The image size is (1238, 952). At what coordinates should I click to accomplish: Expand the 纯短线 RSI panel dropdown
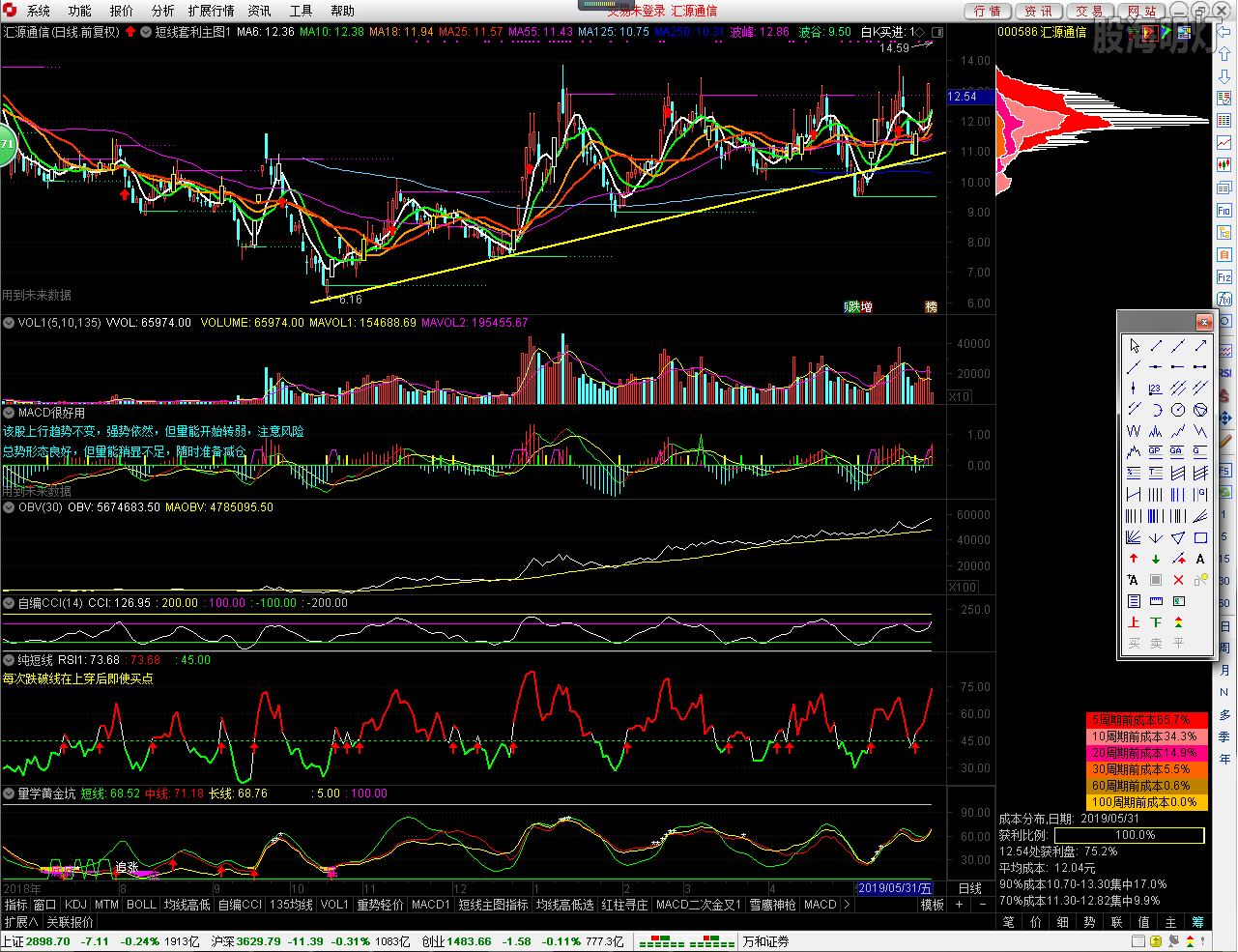tap(9, 660)
